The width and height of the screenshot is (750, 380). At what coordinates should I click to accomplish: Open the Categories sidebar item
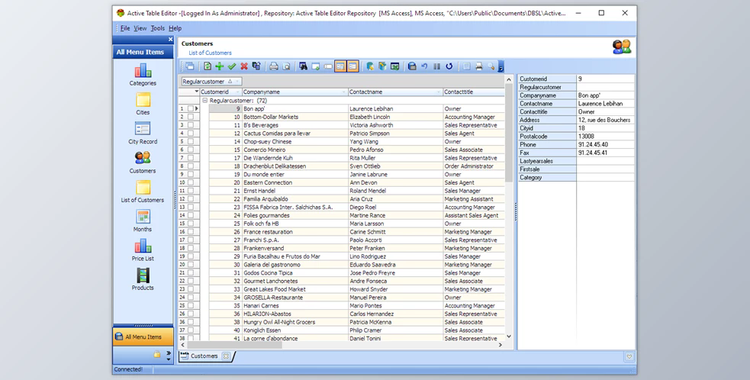[x=143, y=75]
